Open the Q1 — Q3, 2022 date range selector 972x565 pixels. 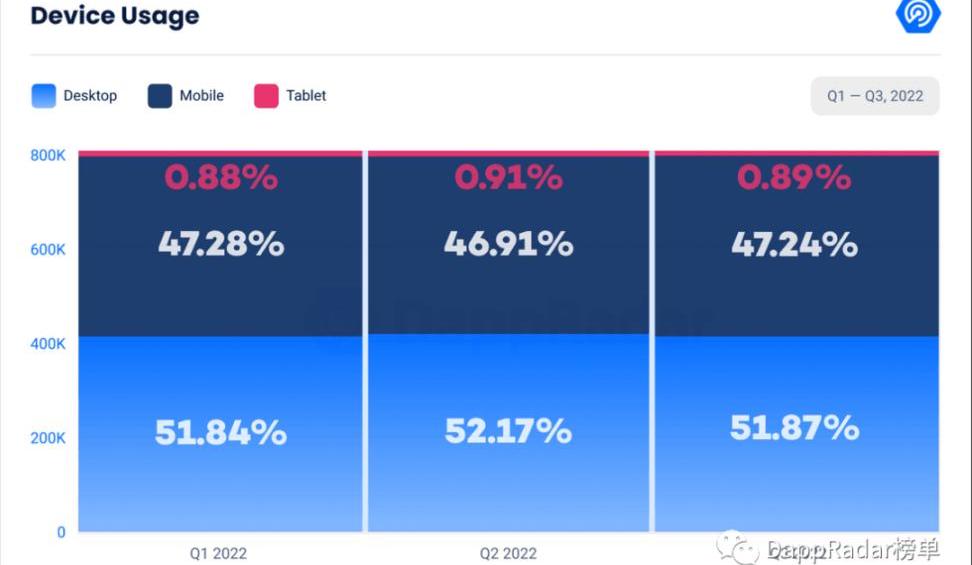[874, 96]
